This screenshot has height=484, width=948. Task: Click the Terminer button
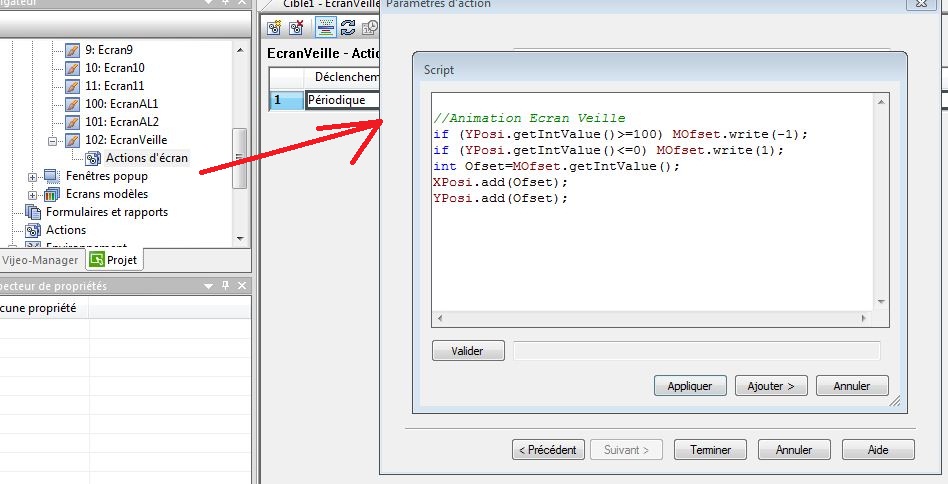click(710, 450)
